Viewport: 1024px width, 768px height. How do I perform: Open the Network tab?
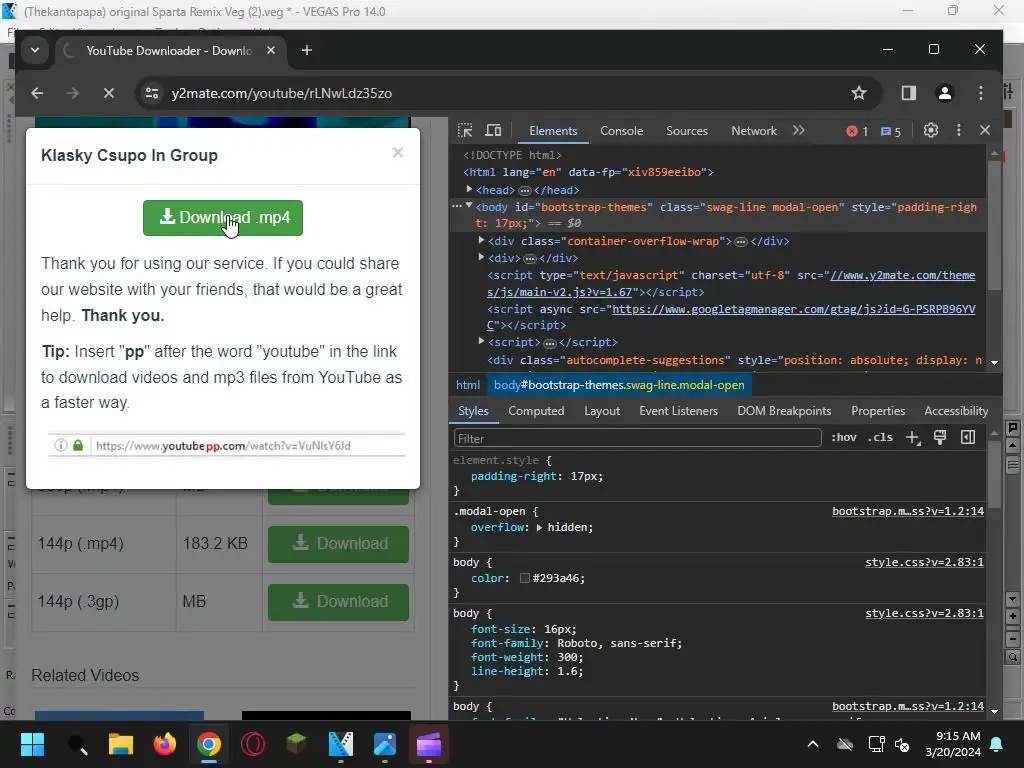754,131
